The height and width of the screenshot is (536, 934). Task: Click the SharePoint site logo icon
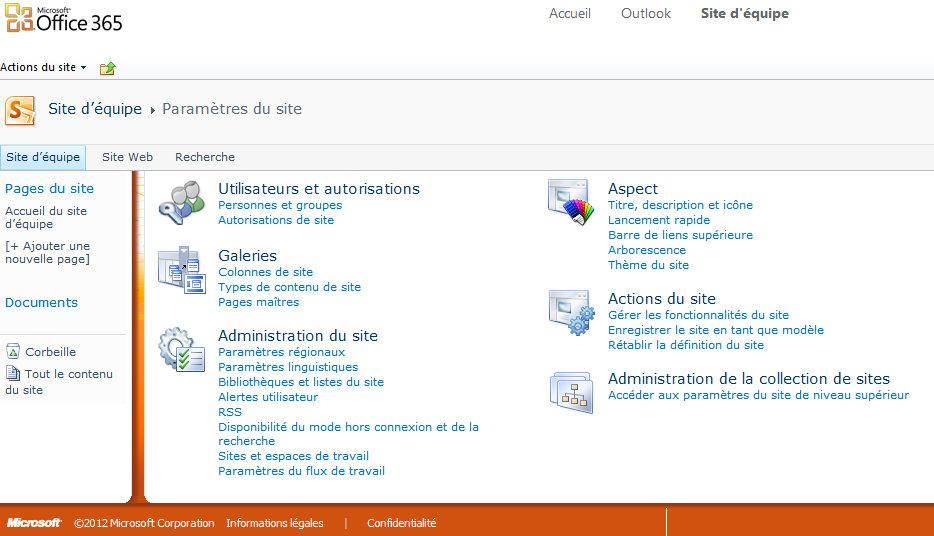click(x=20, y=111)
